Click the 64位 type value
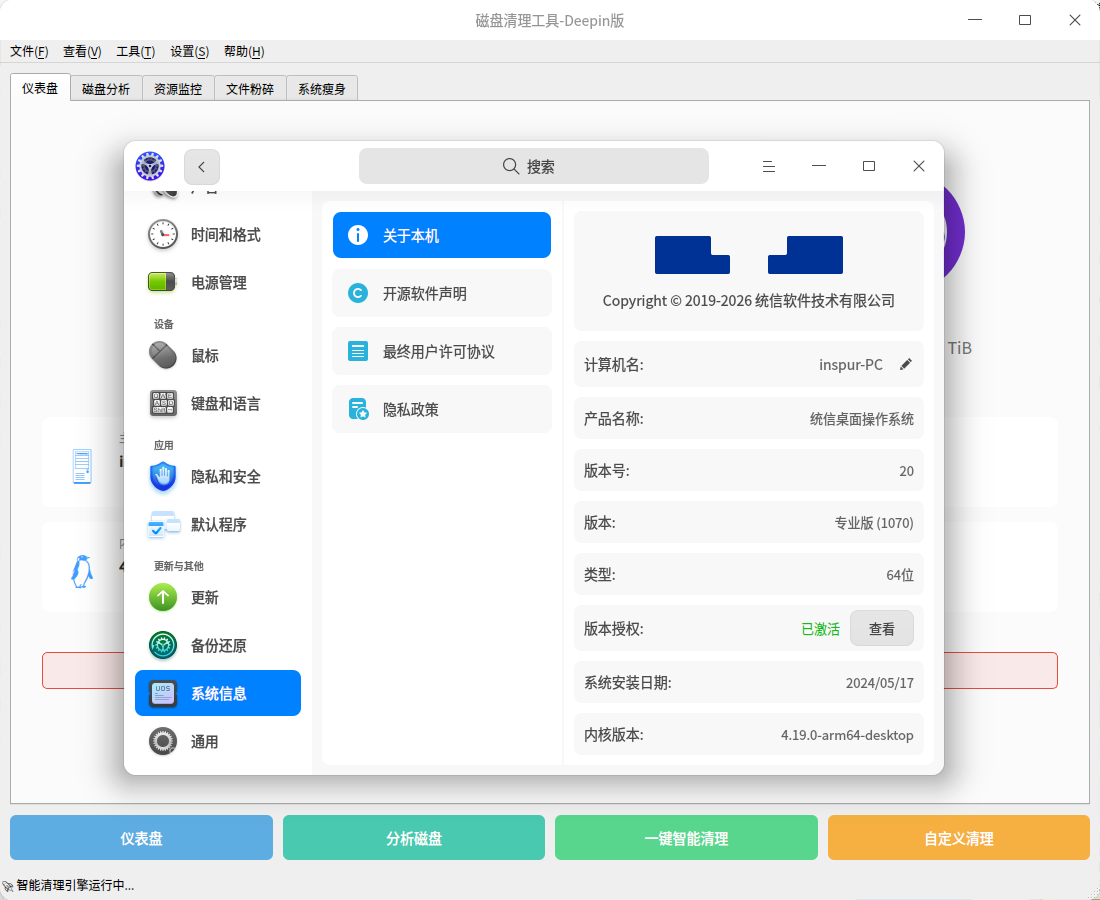Screen dimensions: 1100x900 pyautogui.click(x=900, y=575)
